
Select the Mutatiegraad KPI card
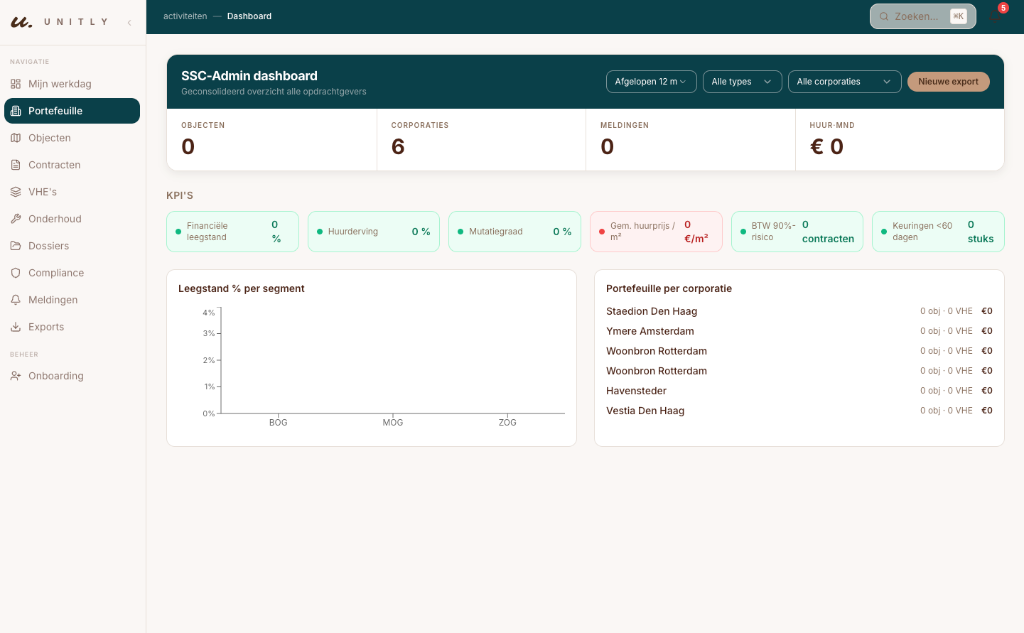[x=515, y=231]
